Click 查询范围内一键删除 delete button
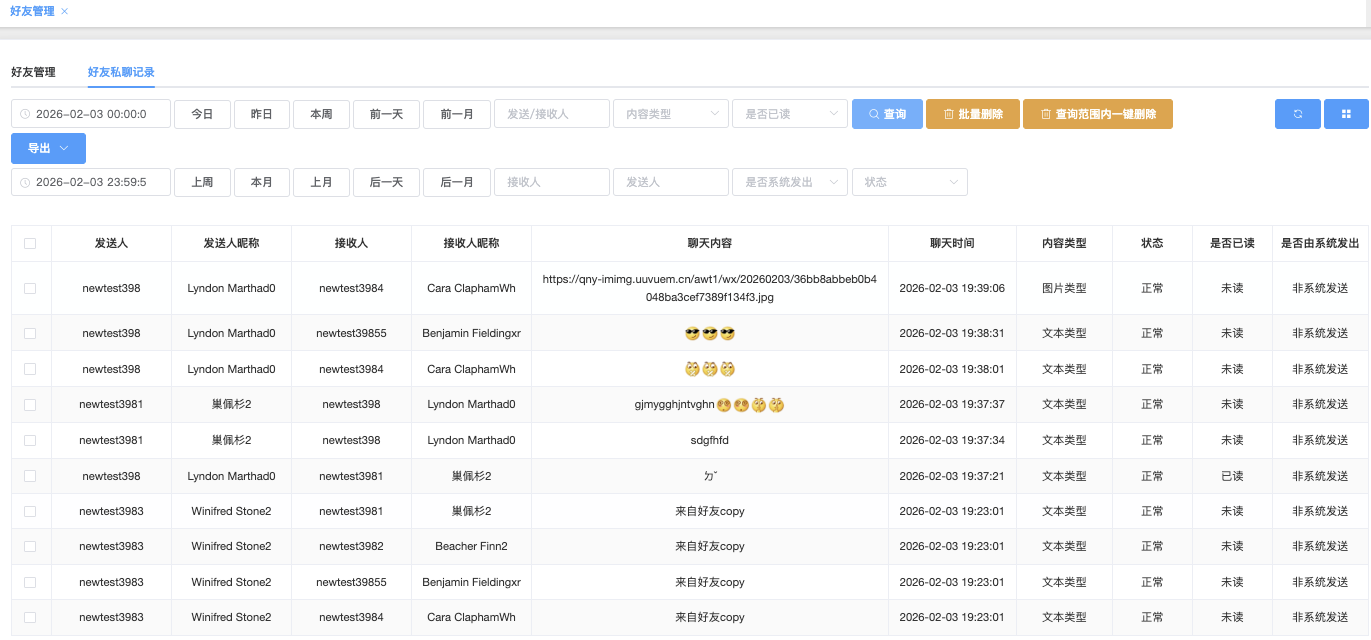 coord(1097,114)
